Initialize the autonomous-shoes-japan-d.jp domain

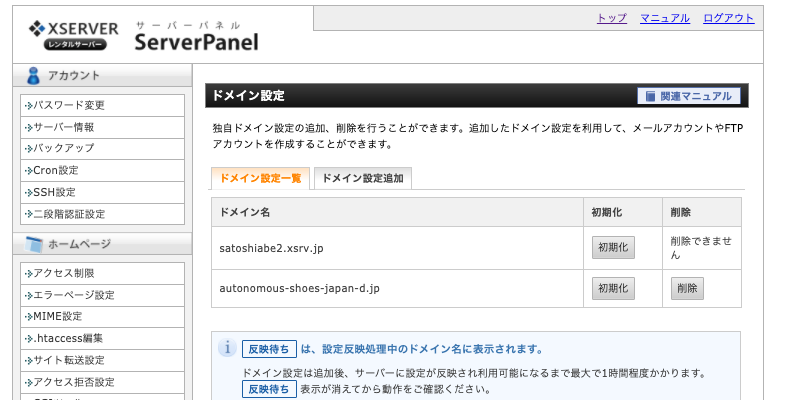point(613,288)
